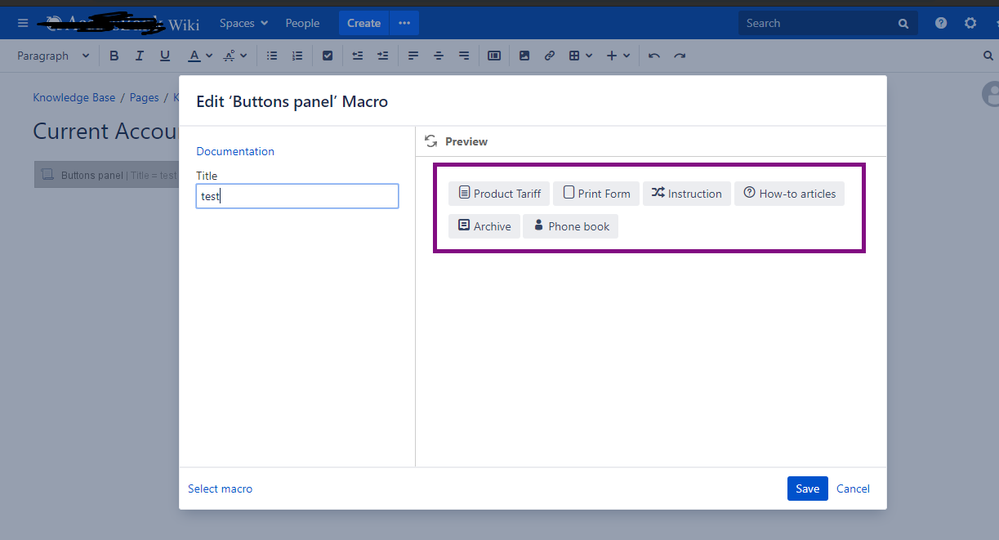This screenshot has height=540, width=999.
Task: Click the Knowledge Base breadcrumb
Action: 74,97
